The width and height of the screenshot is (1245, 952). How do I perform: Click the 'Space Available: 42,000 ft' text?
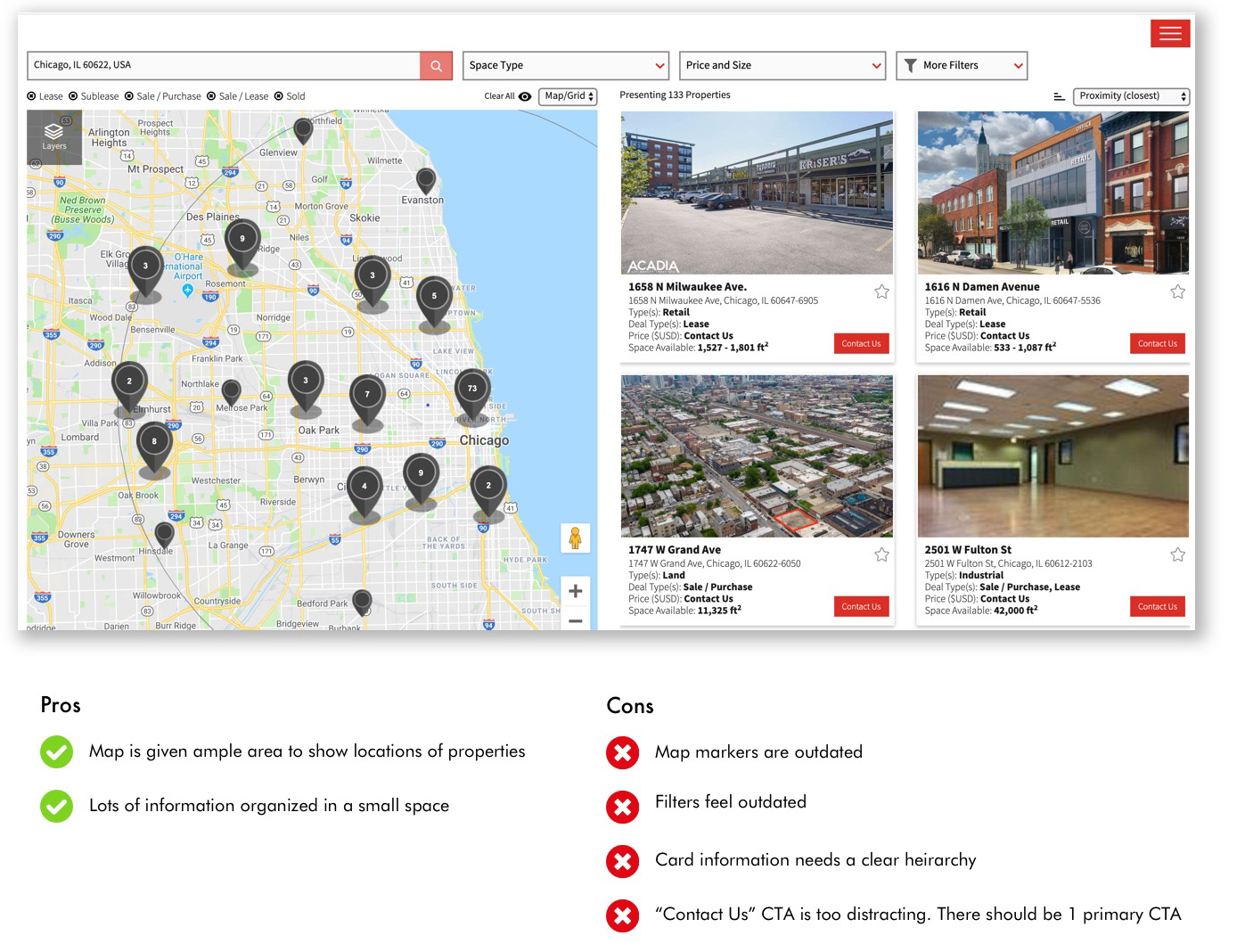980,611
